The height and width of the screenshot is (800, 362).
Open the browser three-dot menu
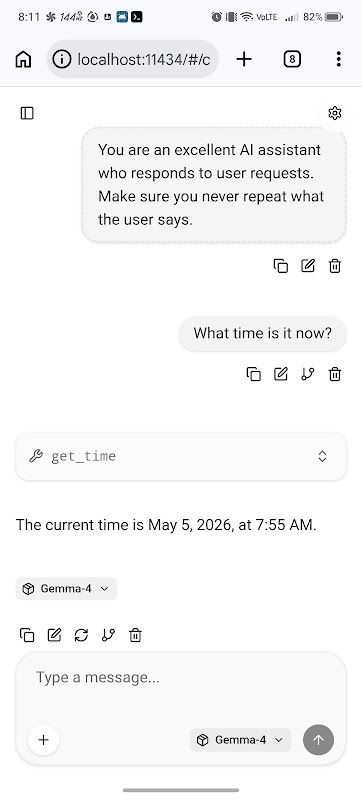click(339, 60)
